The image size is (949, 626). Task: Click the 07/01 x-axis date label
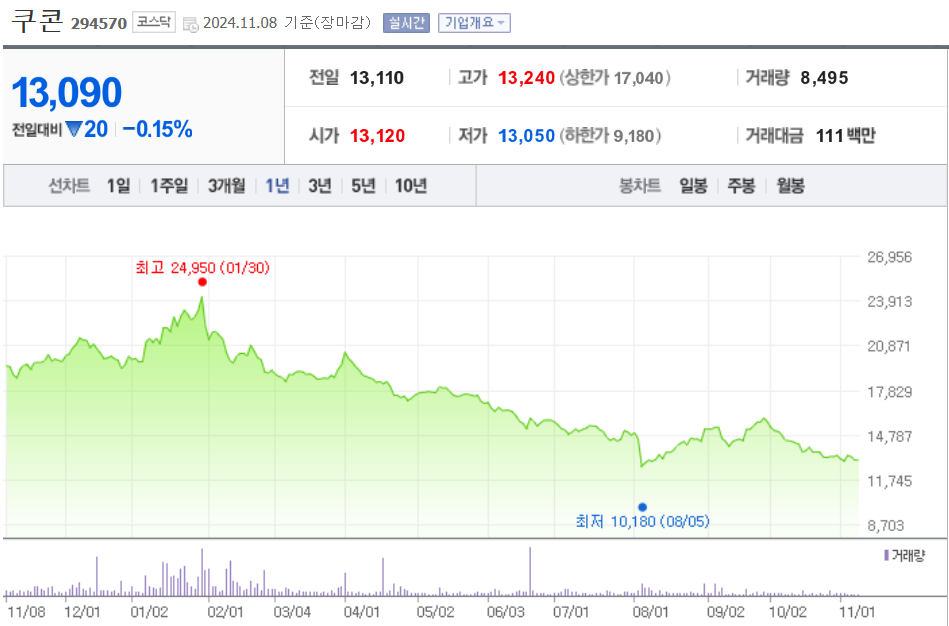click(571, 611)
